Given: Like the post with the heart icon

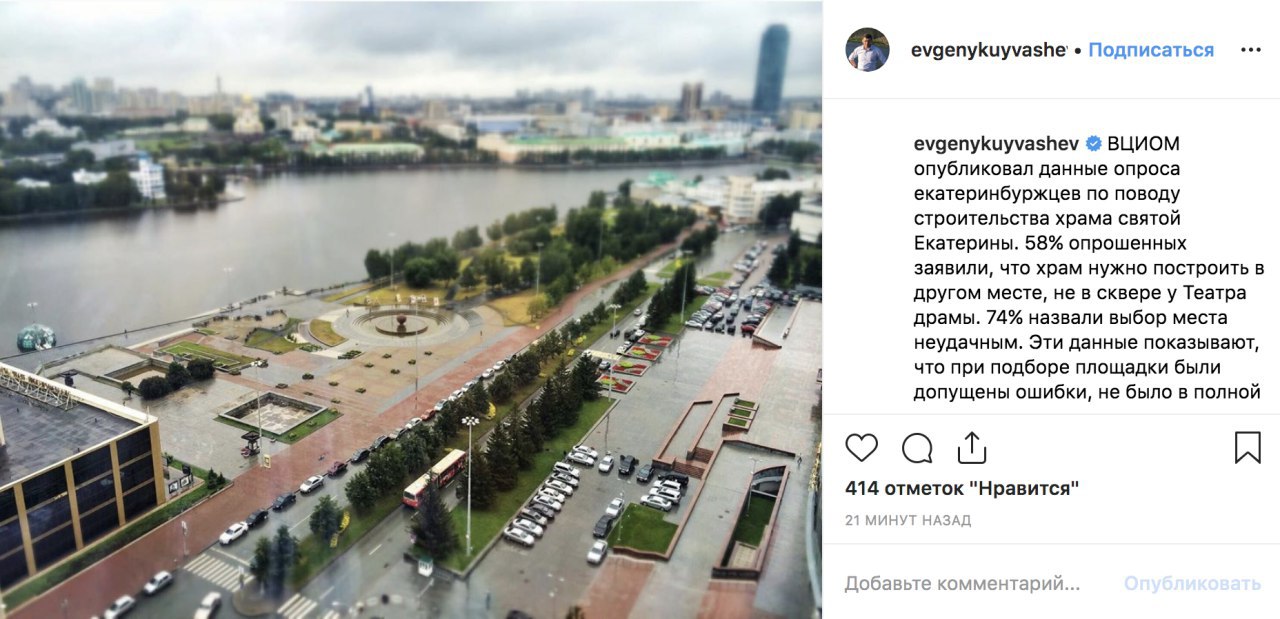Looking at the screenshot, I should click(x=861, y=448).
